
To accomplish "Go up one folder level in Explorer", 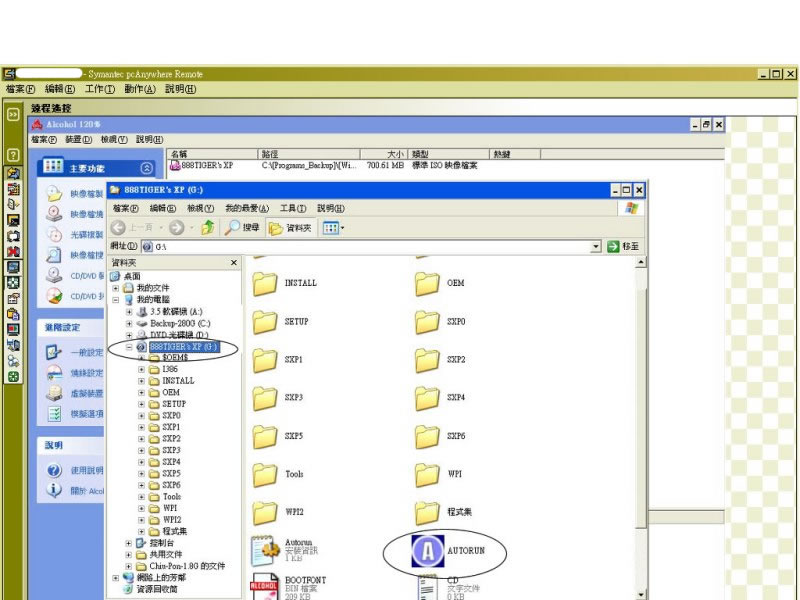I will point(208,228).
